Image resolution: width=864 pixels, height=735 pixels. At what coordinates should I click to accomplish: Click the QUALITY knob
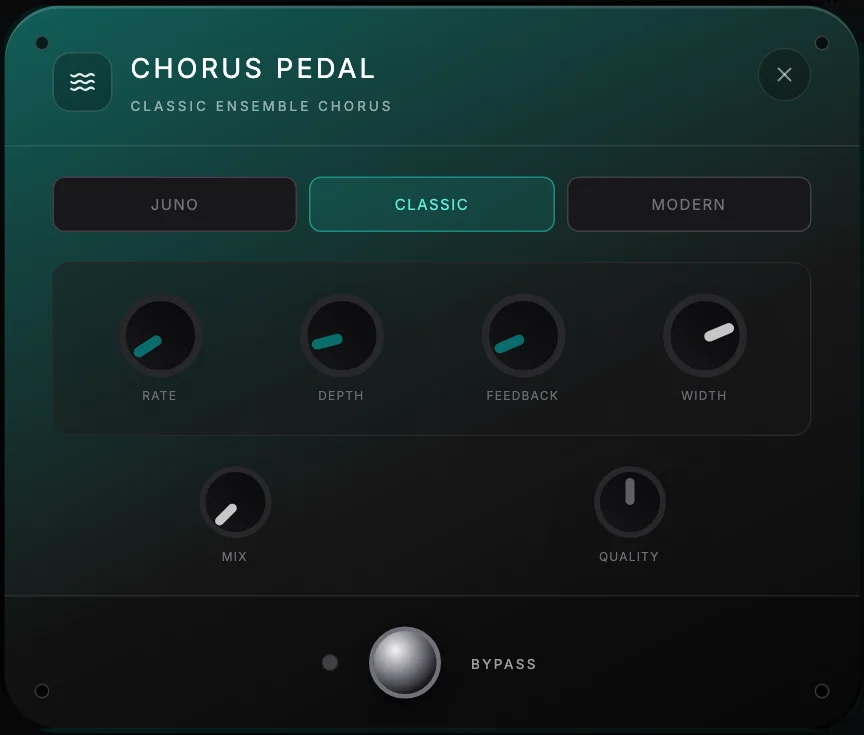[629, 502]
